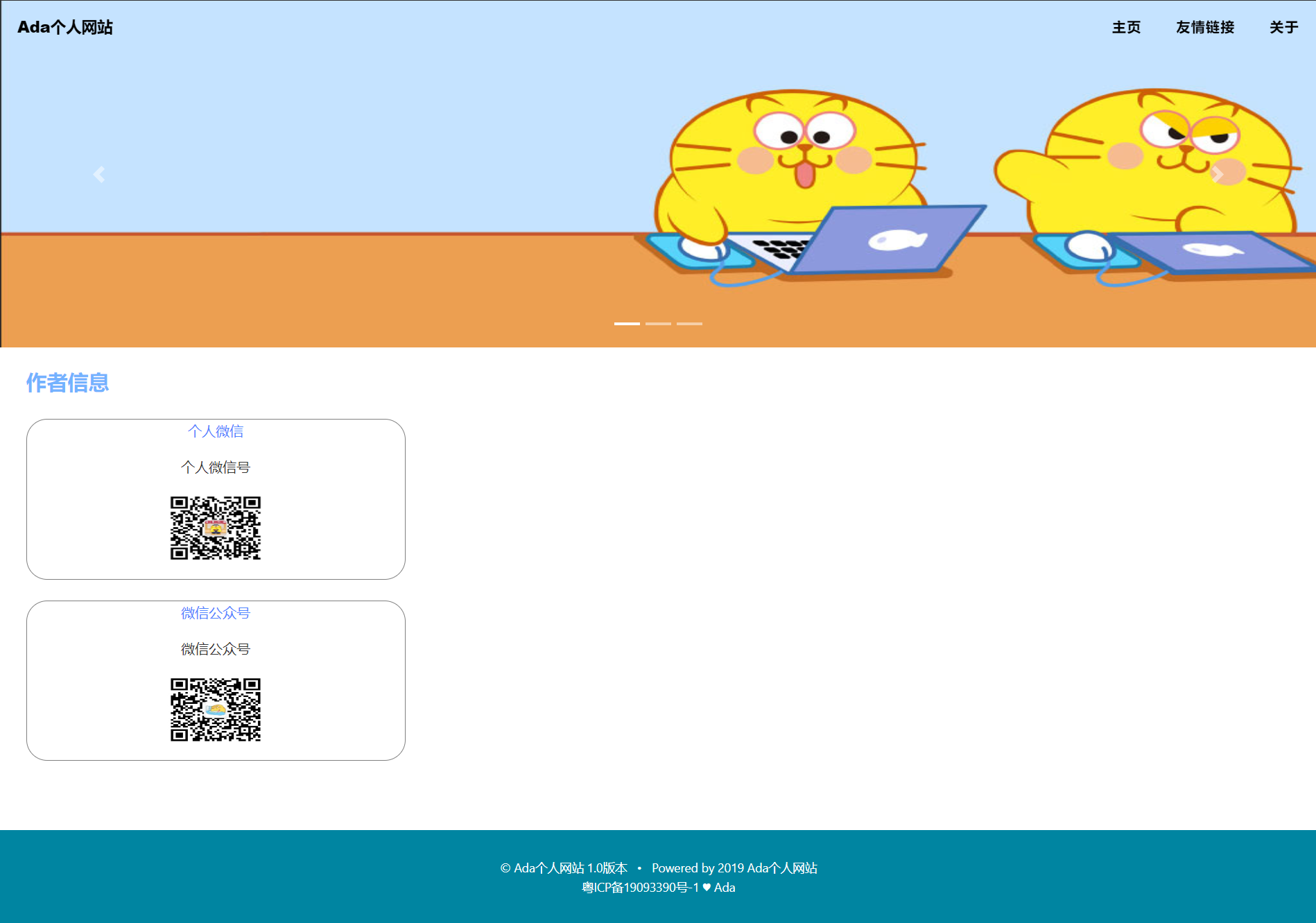Open the 主页 navigation item
Image resolution: width=1316 pixels, height=923 pixels.
pyautogui.click(x=1126, y=27)
